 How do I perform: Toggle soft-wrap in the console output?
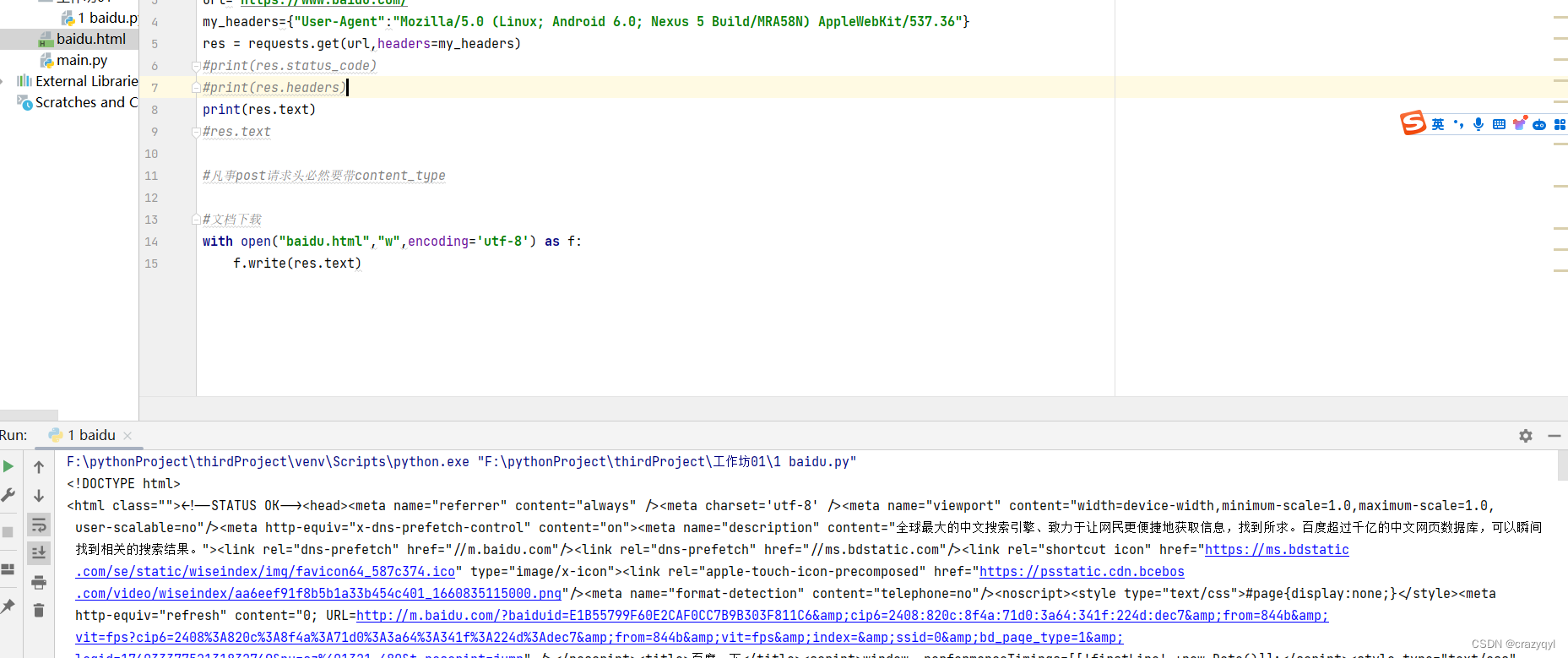click(x=39, y=525)
